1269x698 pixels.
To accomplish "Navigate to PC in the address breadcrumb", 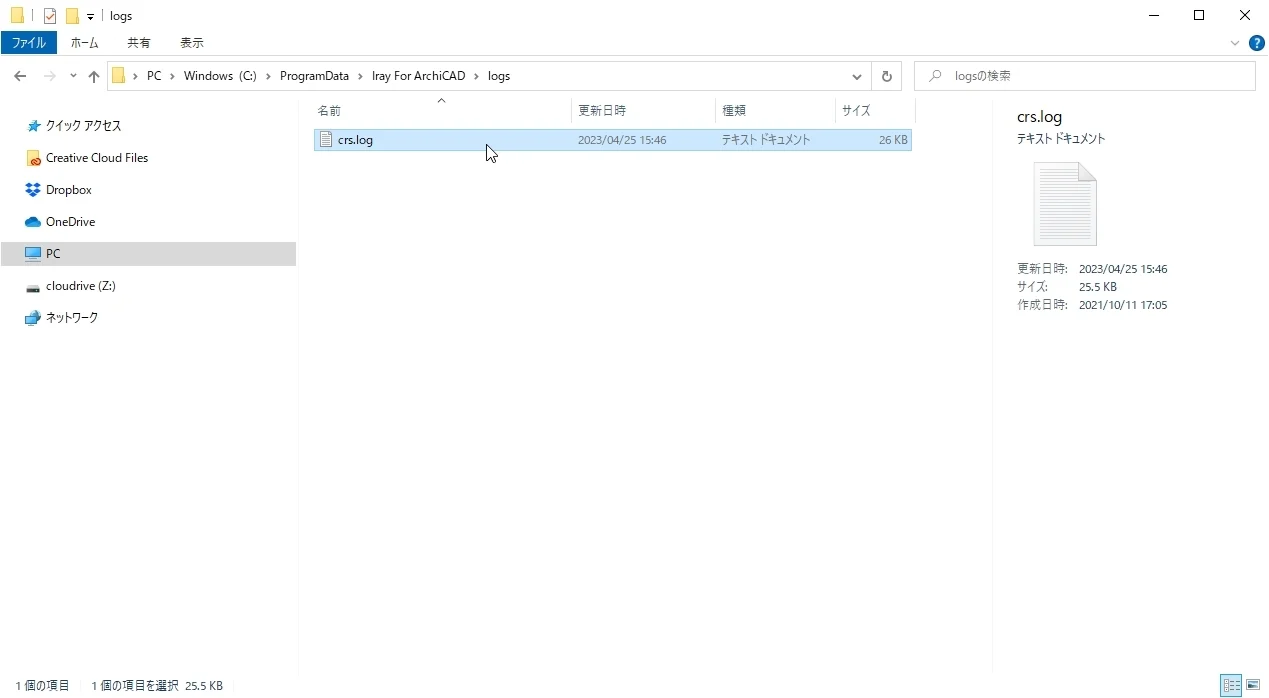I will click(x=154, y=76).
